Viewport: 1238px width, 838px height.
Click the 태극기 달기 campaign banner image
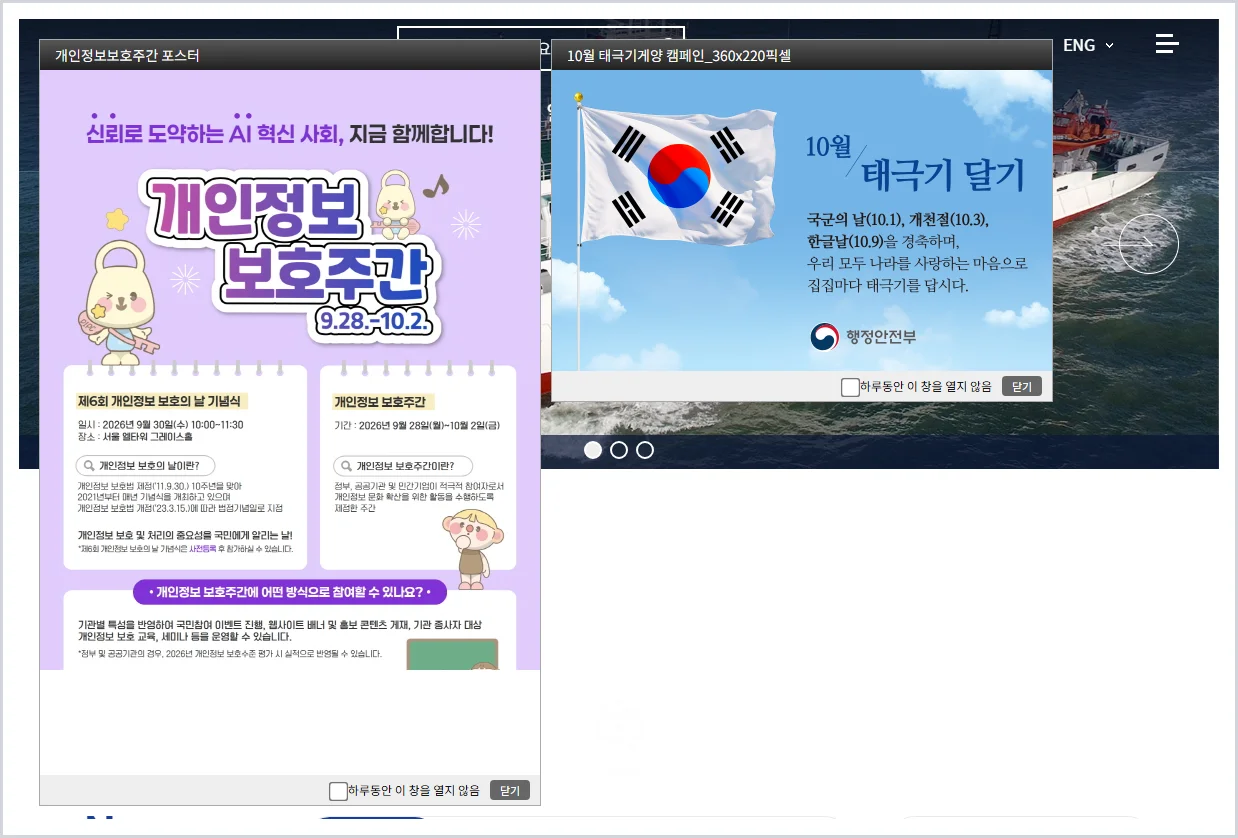tap(802, 220)
